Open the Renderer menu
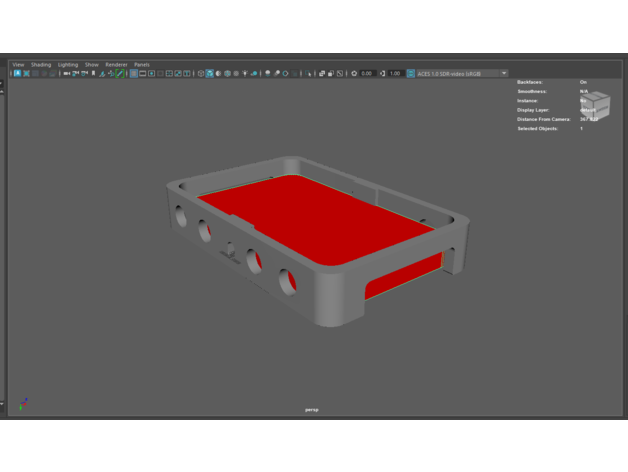The width and height of the screenshot is (628, 472). (x=116, y=64)
